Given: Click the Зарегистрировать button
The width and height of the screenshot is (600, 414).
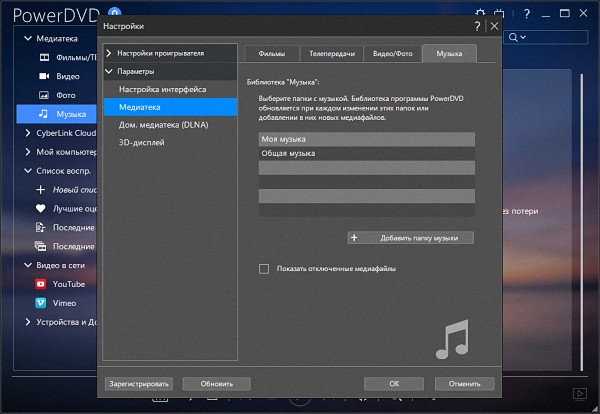Looking at the screenshot, I should (x=138, y=383).
